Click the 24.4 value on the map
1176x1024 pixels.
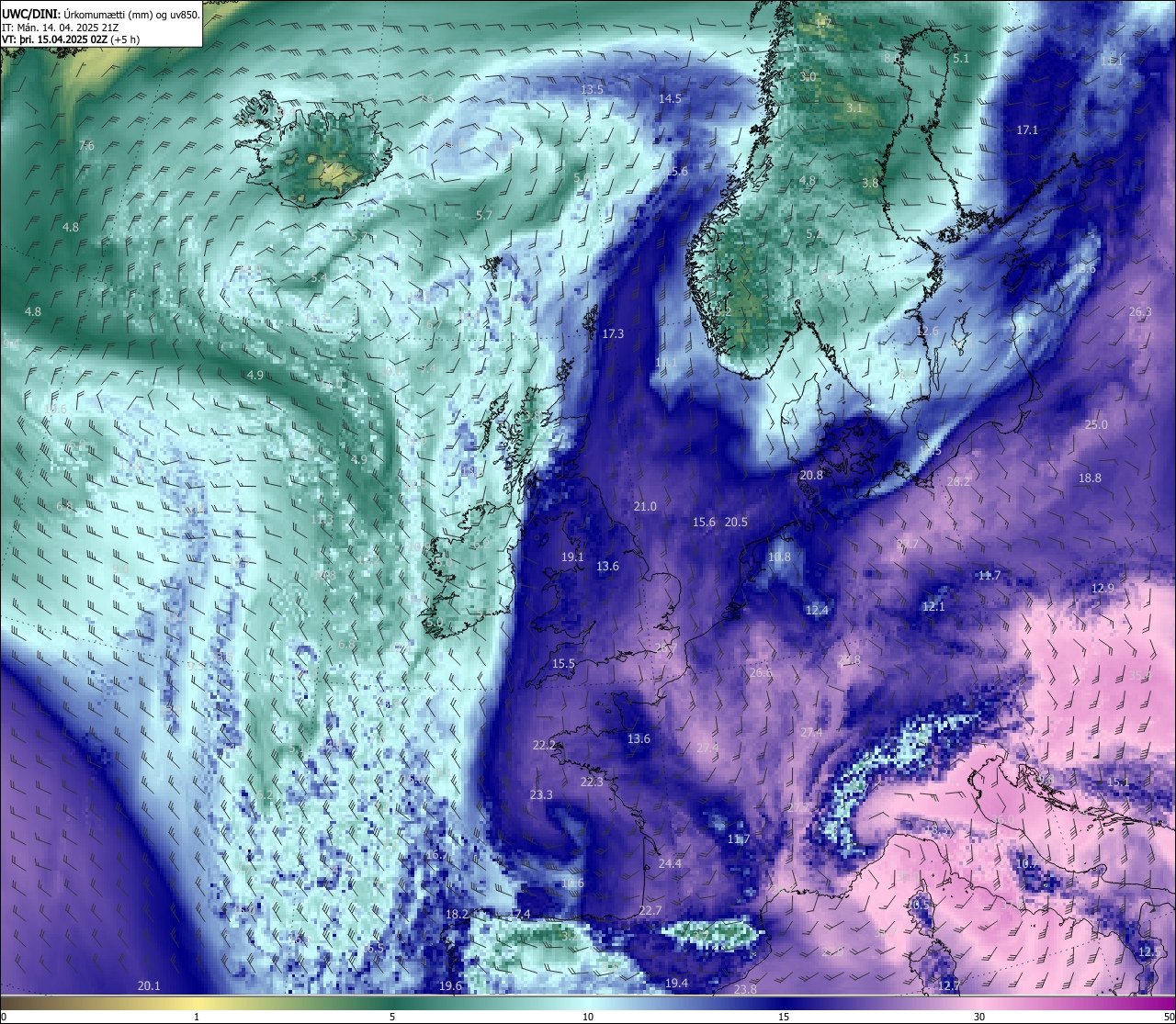(671, 863)
